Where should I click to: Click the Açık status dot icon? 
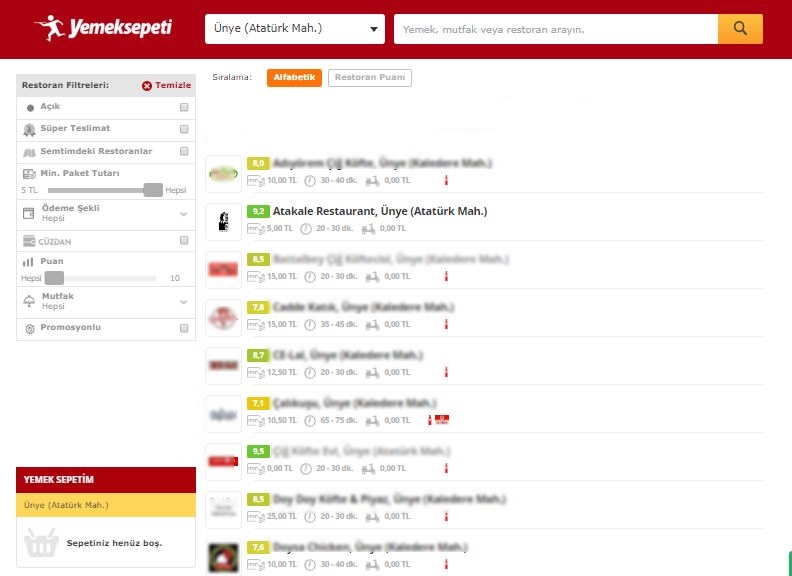pos(30,108)
